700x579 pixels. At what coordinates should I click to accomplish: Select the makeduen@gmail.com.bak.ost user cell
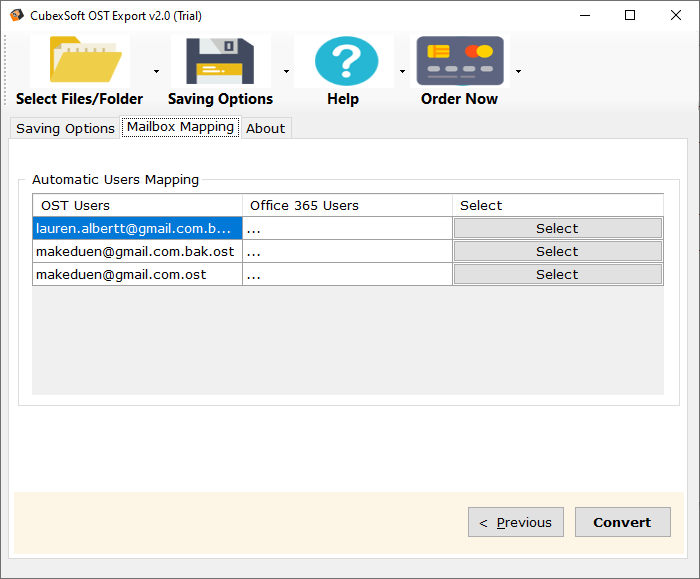coord(137,251)
